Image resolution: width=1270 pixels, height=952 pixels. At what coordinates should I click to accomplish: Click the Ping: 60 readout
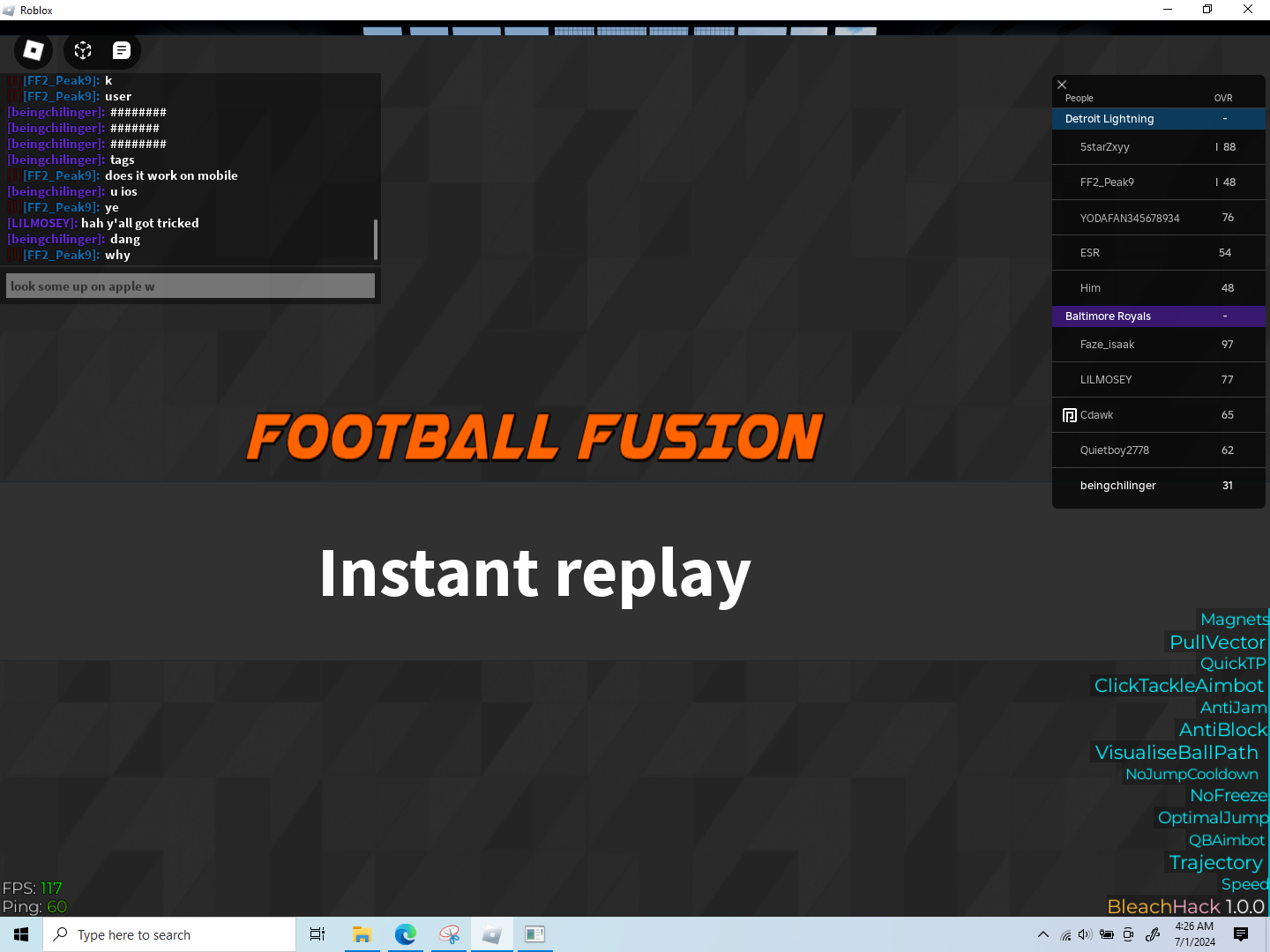click(x=34, y=907)
